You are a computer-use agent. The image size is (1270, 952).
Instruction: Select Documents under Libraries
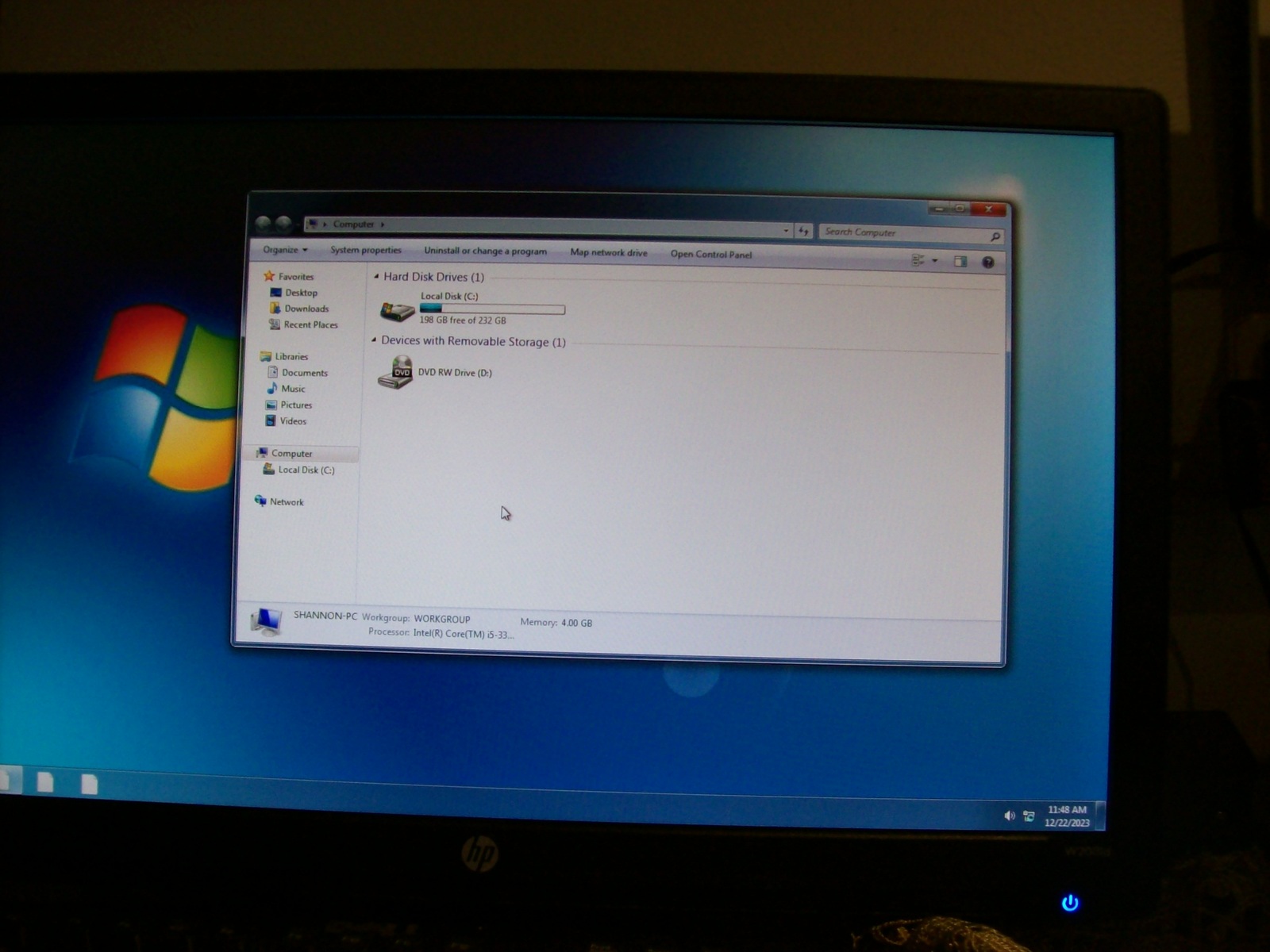tap(305, 373)
